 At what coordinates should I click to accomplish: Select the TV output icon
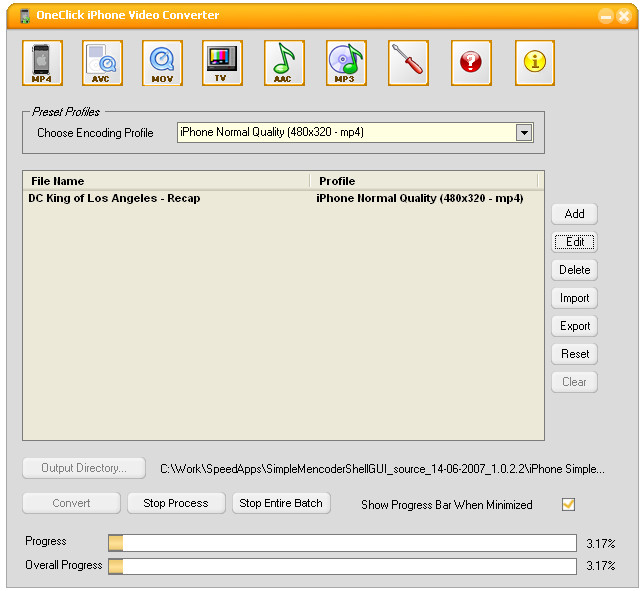(222, 63)
